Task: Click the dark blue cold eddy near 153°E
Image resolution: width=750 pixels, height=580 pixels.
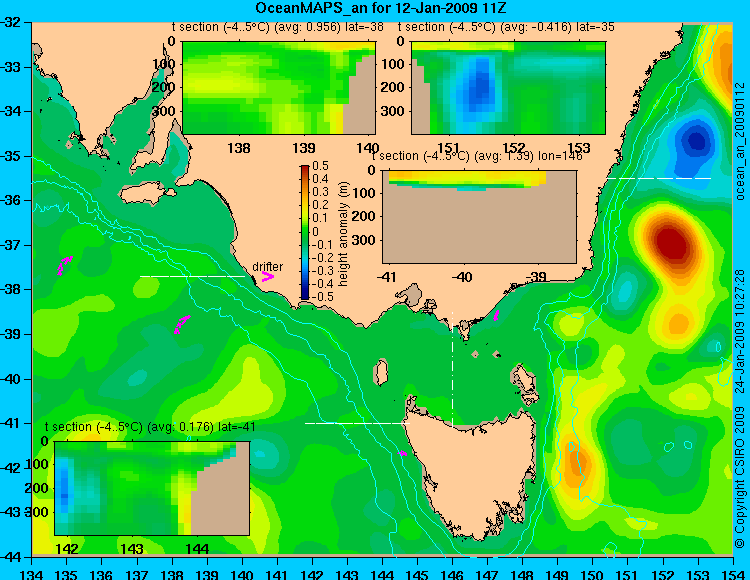Action: click(696, 142)
